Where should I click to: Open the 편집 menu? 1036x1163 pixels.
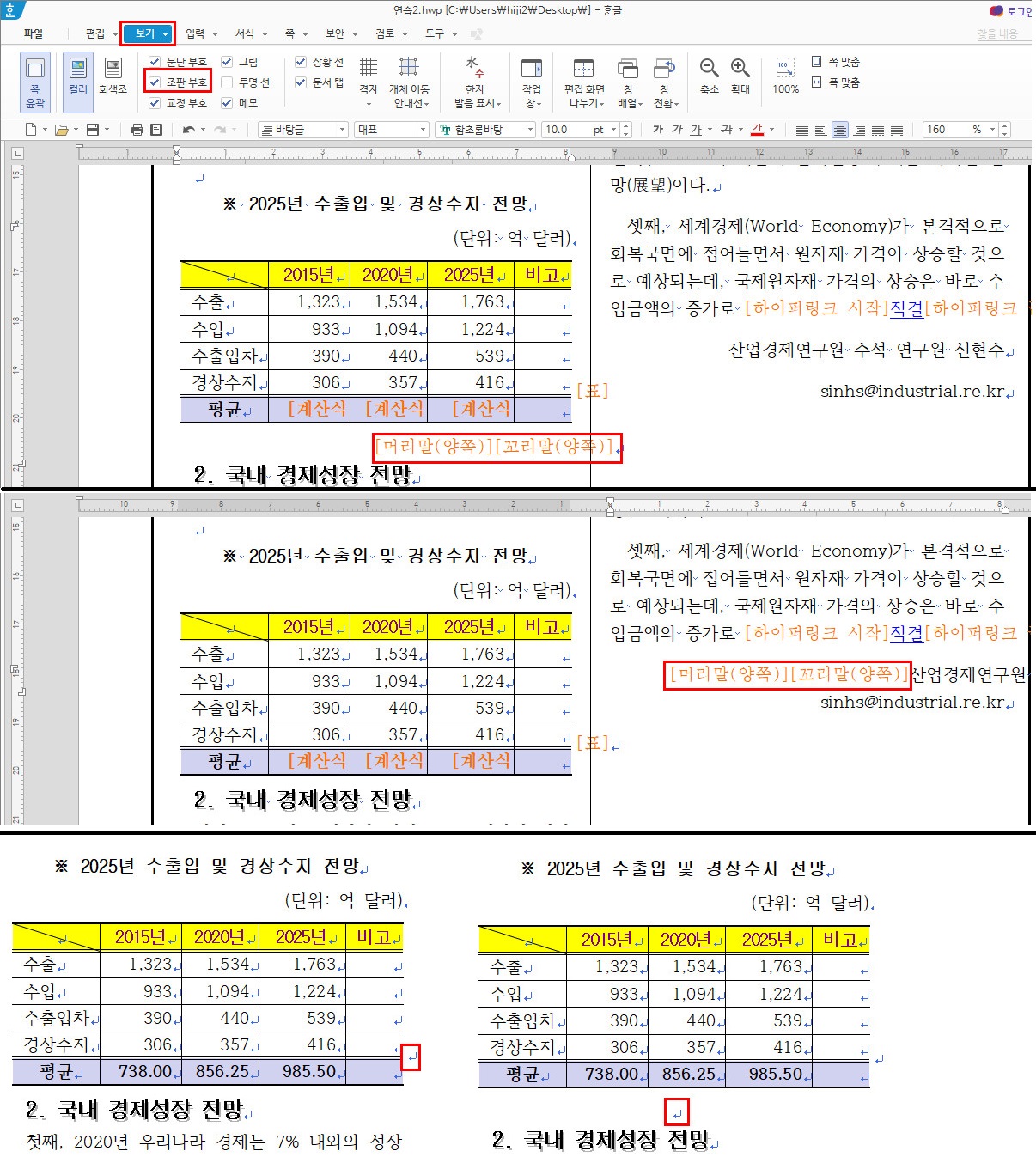coord(95,33)
